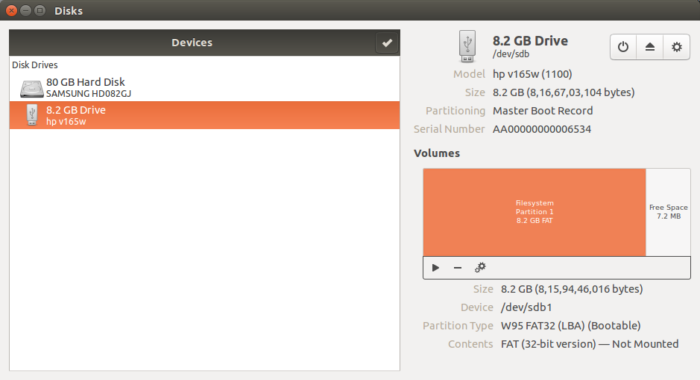Minimize the Disks window
Image resolution: width=700 pixels, height=380 pixels.
26,10
